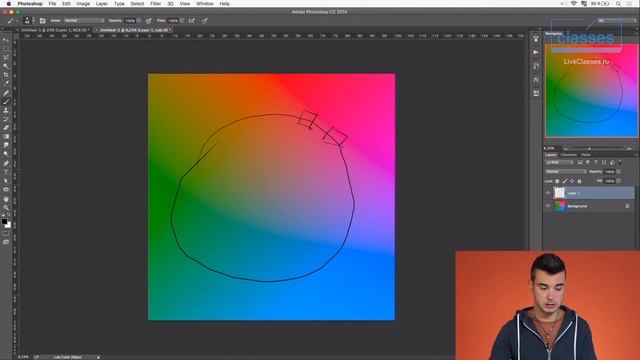Select the Eraser tool
Screen dimensions: 640x360
point(6,128)
